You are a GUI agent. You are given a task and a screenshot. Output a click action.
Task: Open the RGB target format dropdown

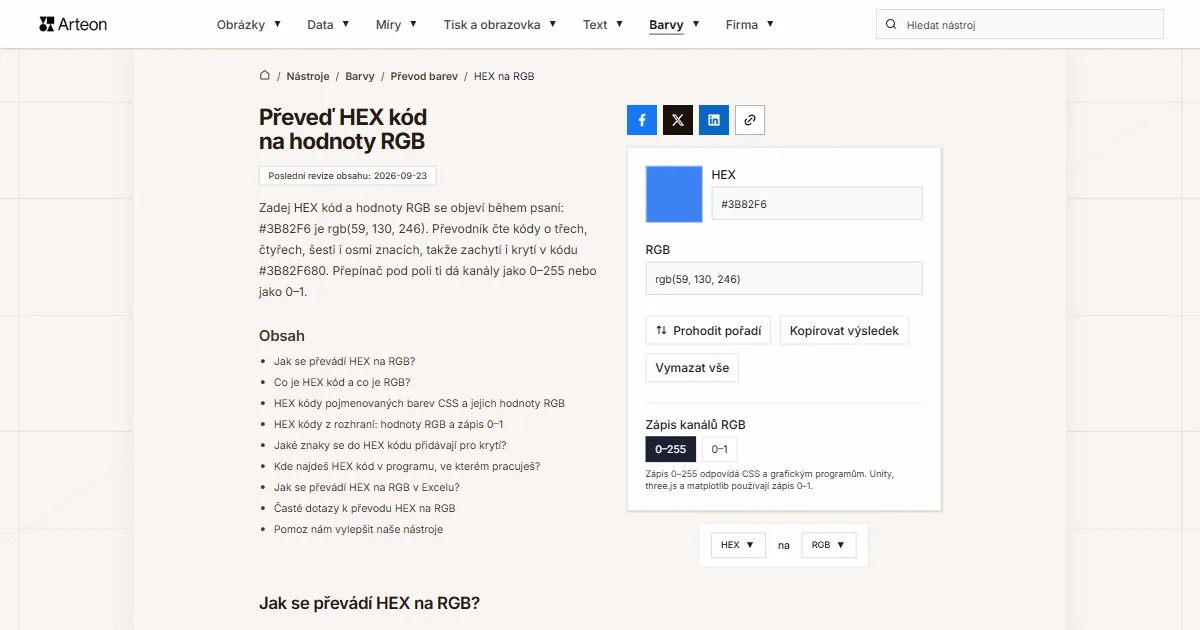[x=829, y=545]
